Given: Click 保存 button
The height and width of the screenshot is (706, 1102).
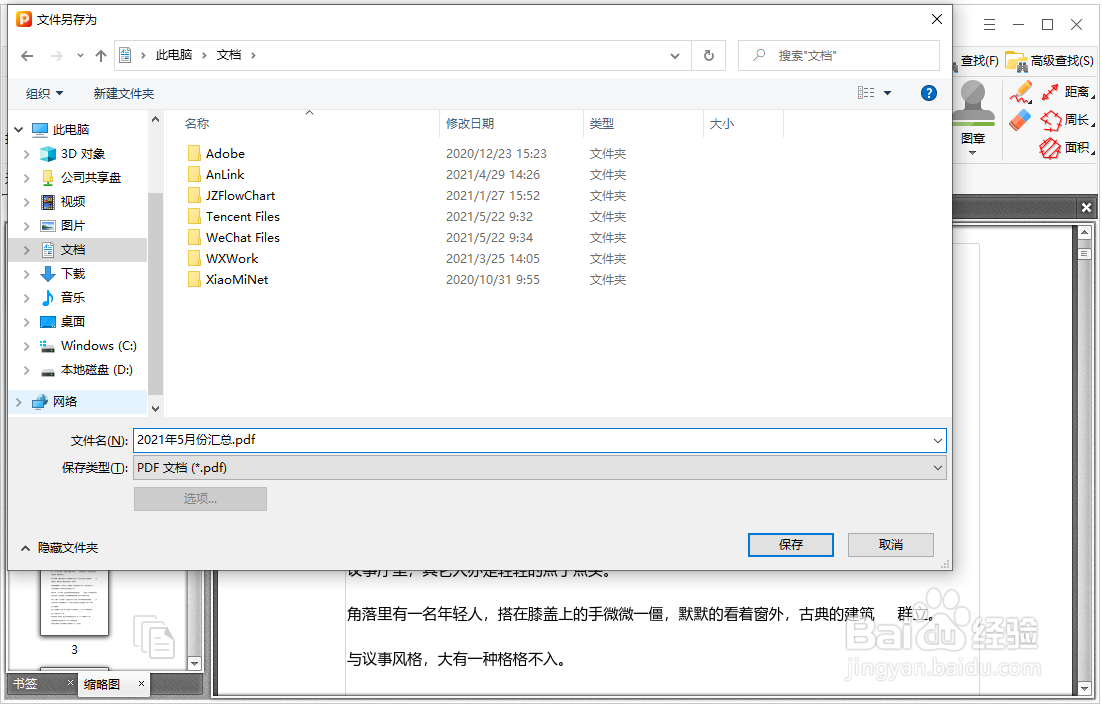Looking at the screenshot, I should pyautogui.click(x=791, y=544).
